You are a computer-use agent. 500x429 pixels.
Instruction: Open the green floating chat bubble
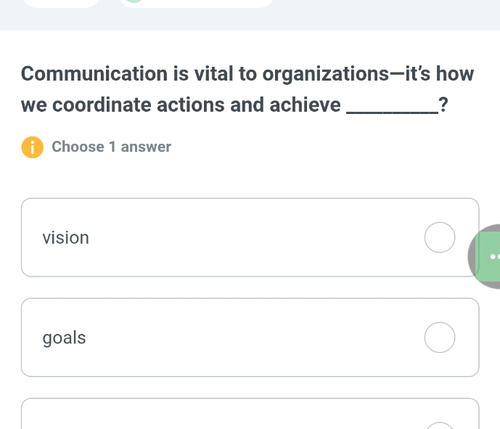(489, 257)
